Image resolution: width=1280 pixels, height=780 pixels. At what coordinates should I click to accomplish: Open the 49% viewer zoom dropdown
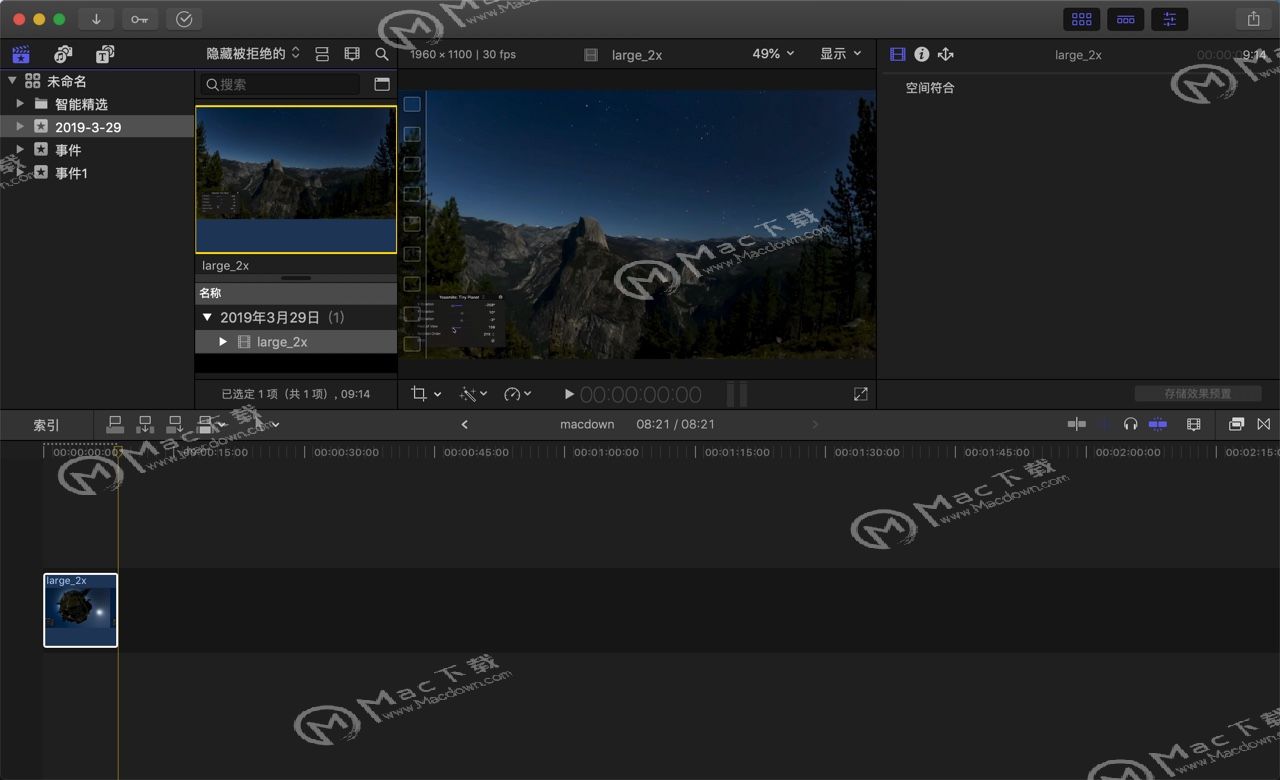click(x=773, y=54)
